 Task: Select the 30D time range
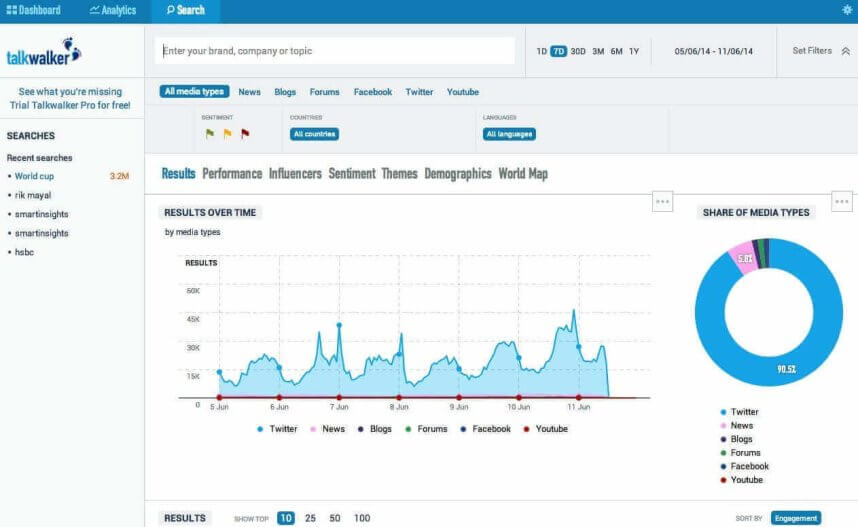pos(578,51)
